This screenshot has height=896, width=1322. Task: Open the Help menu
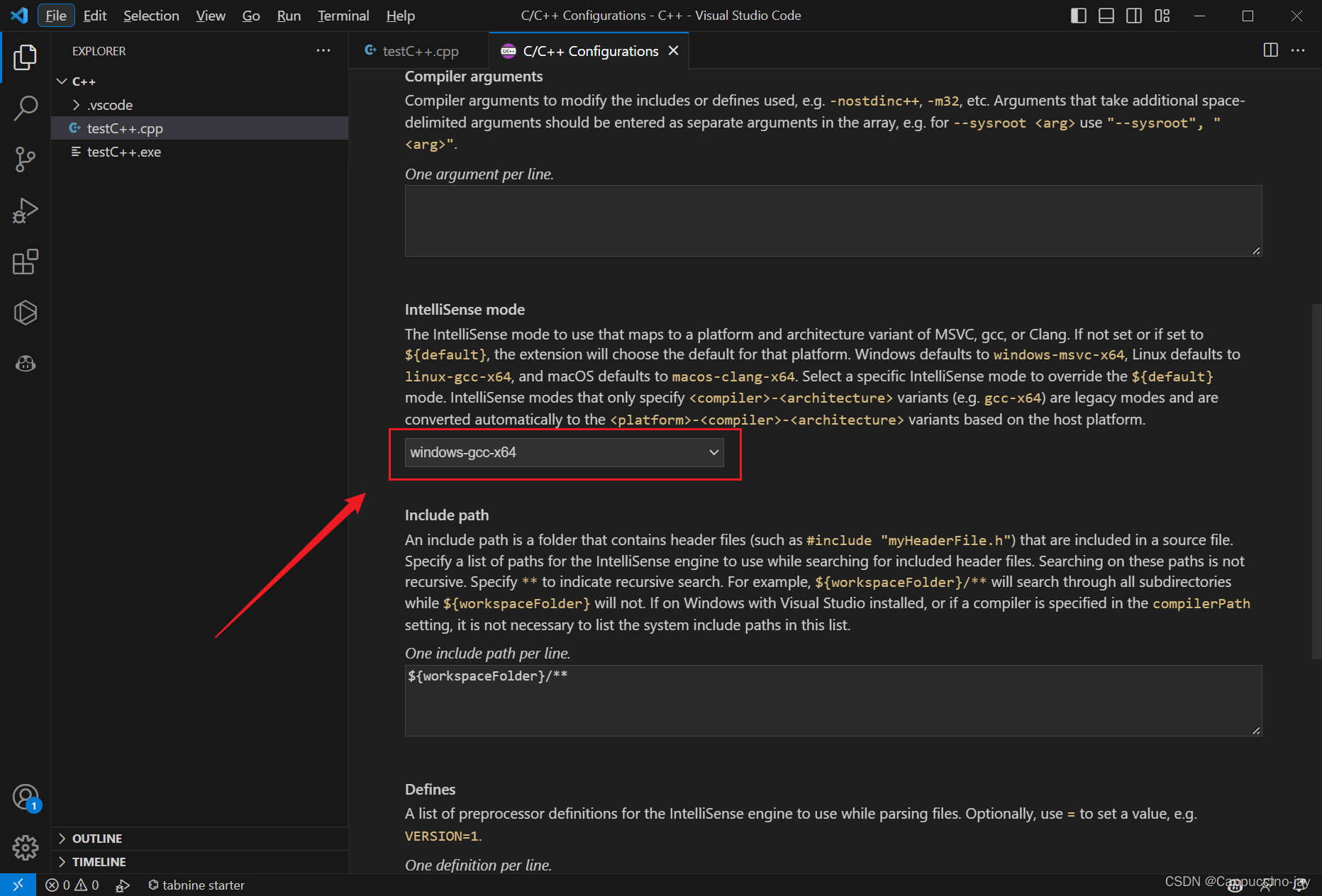tap(401, 16)
